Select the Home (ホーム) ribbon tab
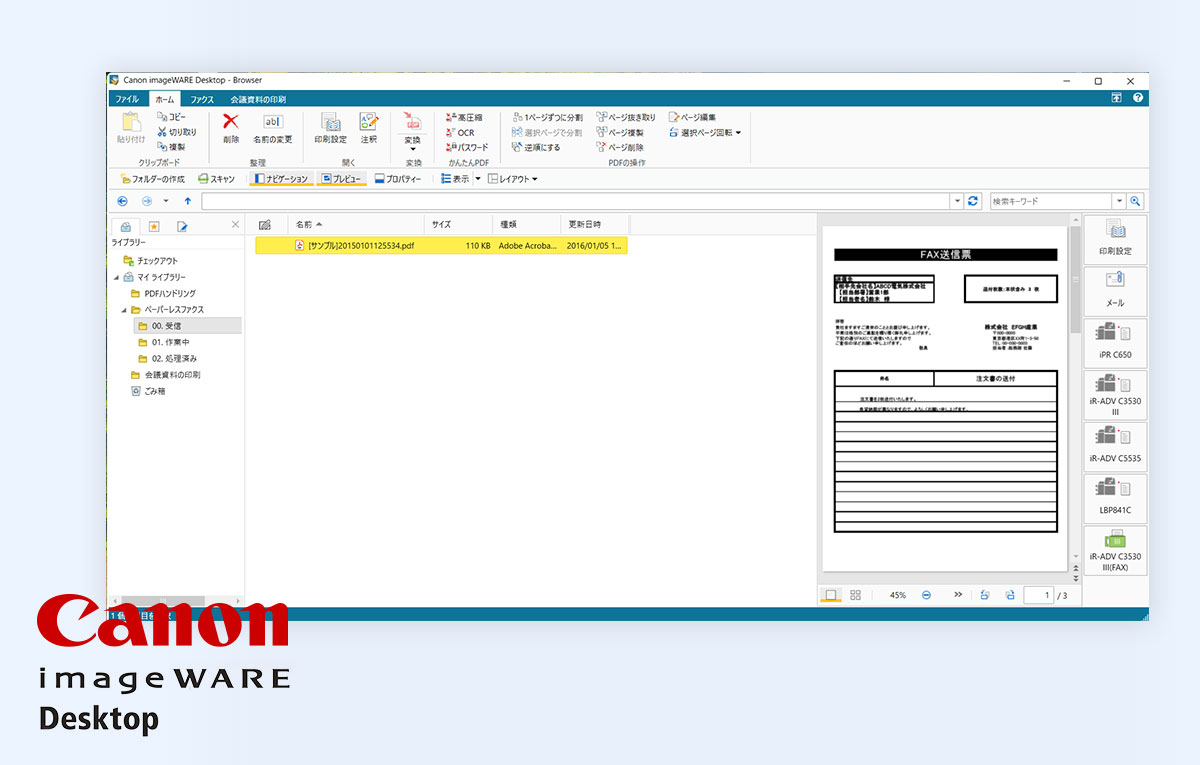 click(164, 99)
